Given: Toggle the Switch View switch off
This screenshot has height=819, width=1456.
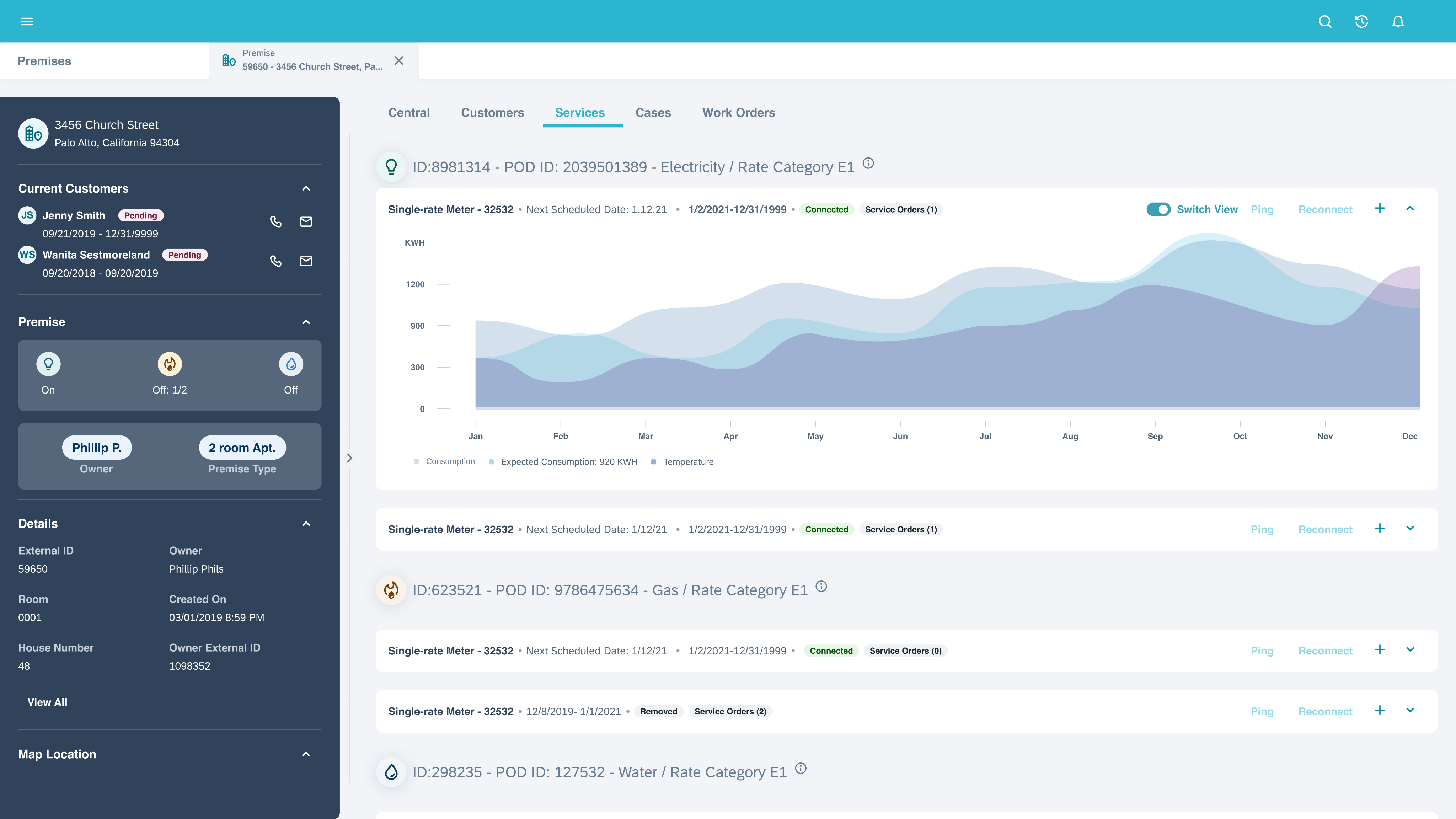Looking at the screenshot, I should click(x=1157, y=209).
